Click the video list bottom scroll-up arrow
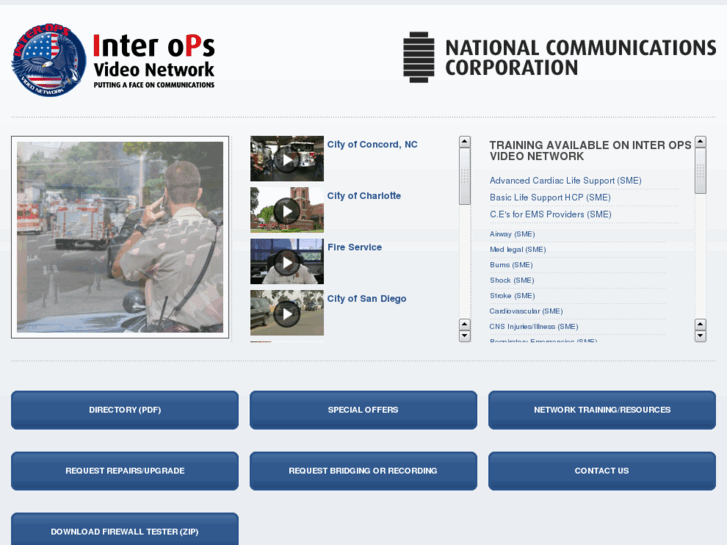The image size is (727, 545). tap(465, 324)
